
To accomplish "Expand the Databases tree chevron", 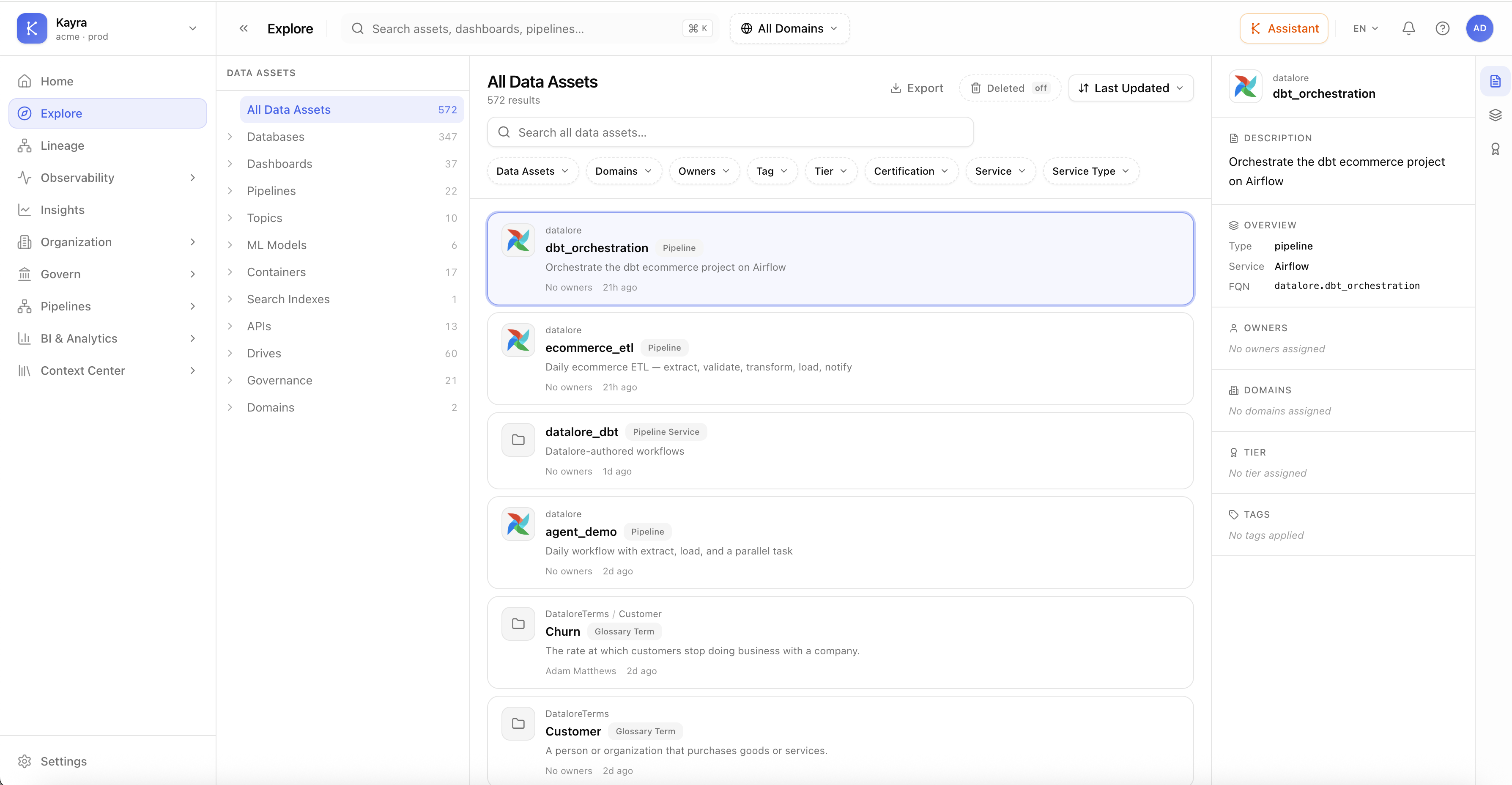I will click(230, 137).
